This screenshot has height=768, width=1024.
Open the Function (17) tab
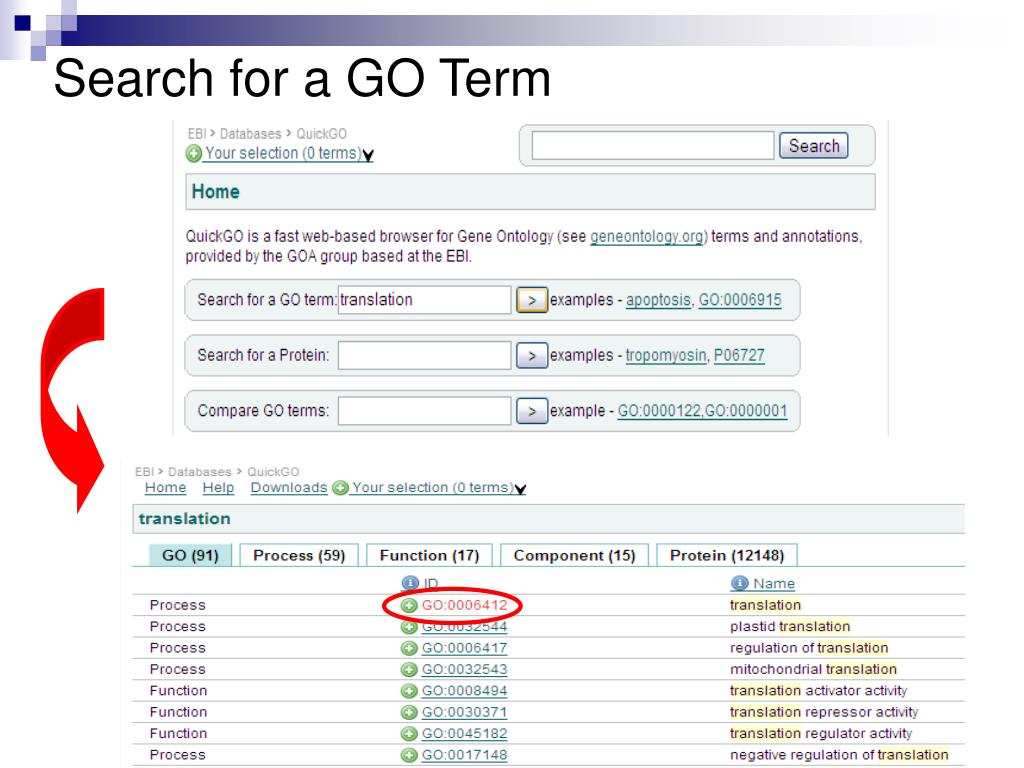click(430, 555)
